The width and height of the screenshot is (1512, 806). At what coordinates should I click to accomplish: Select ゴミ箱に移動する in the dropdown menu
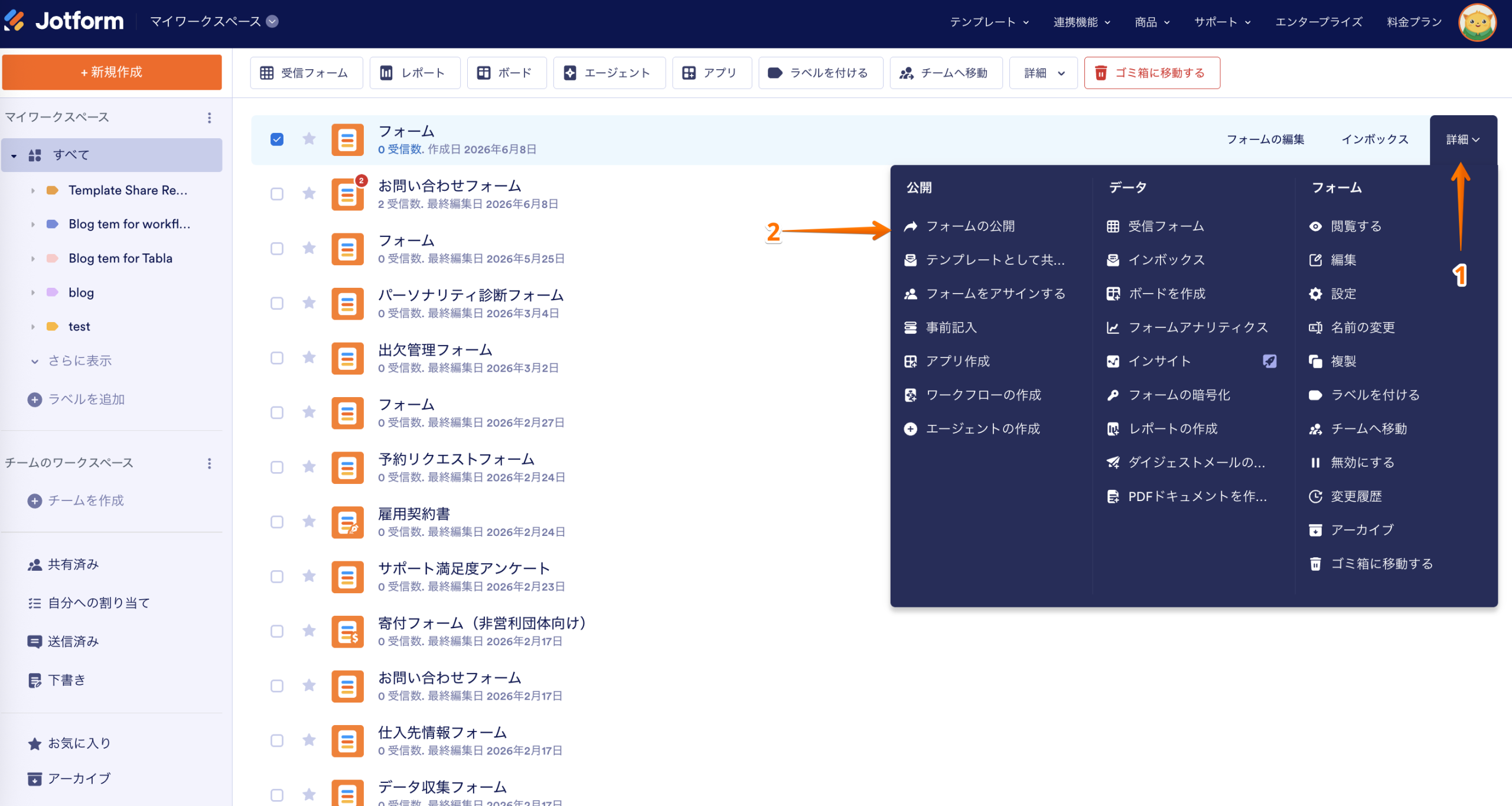(x=1371, y=564)
